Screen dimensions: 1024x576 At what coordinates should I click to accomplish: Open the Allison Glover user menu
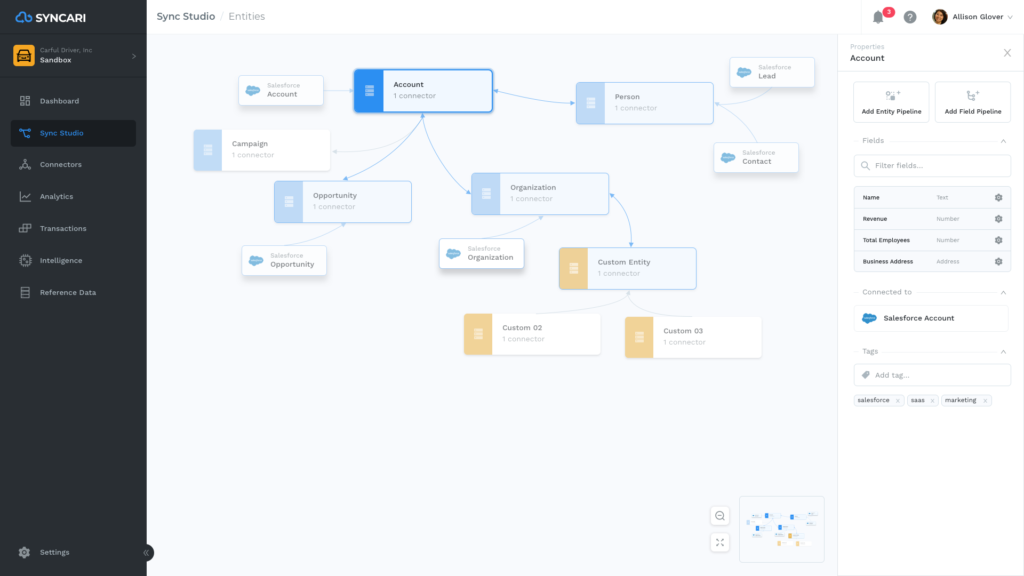[973, 17]
